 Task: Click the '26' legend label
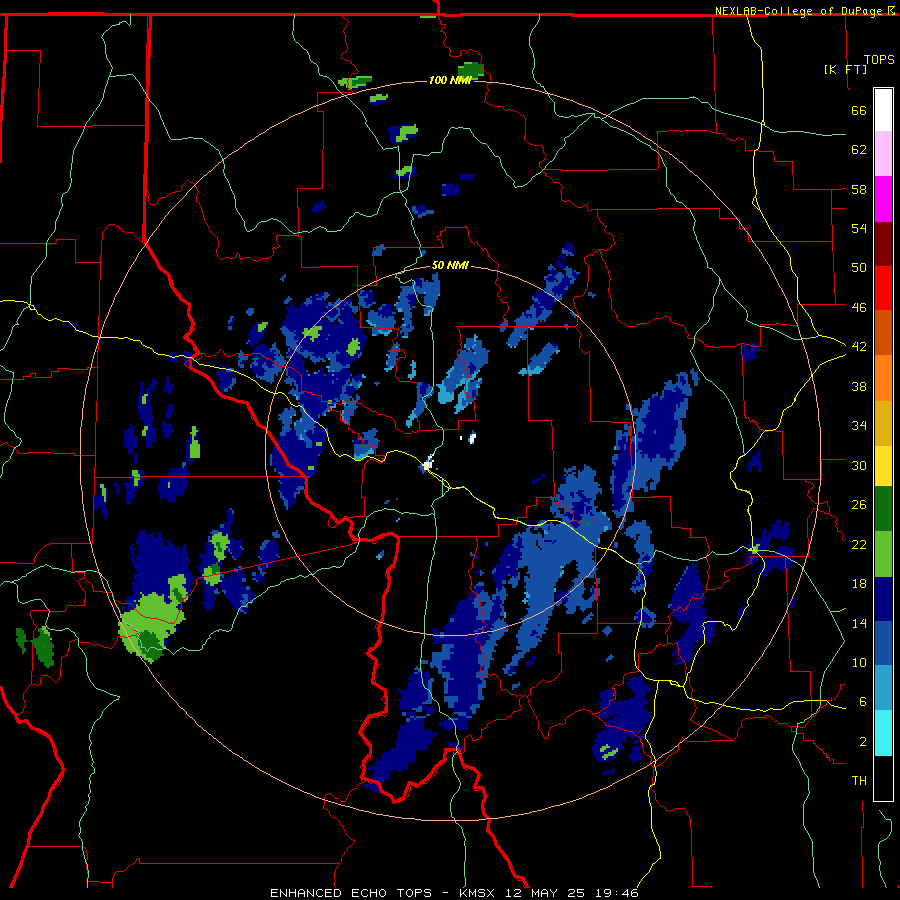click(x=859, y=505)
